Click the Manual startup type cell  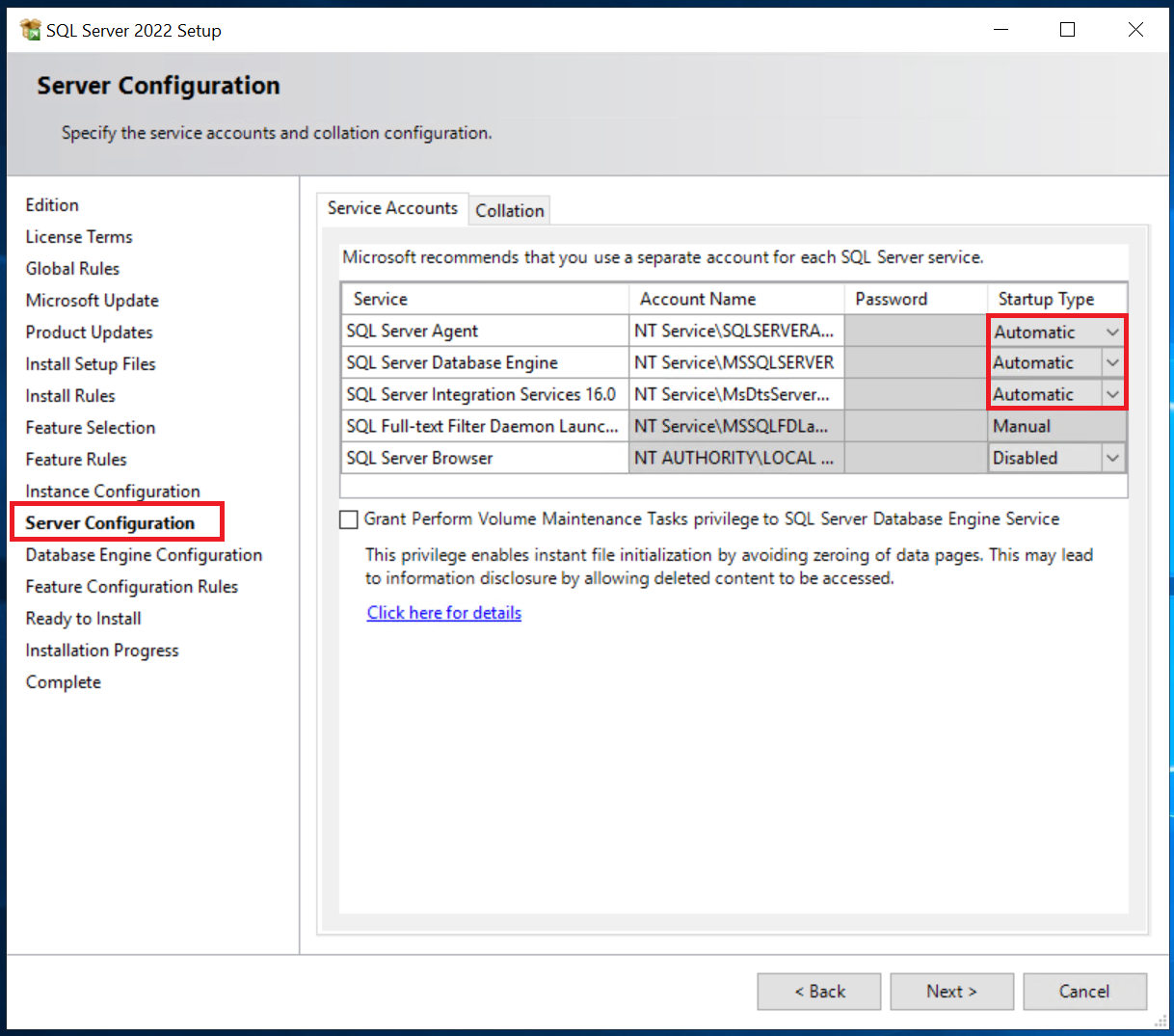coord(1057,426)
